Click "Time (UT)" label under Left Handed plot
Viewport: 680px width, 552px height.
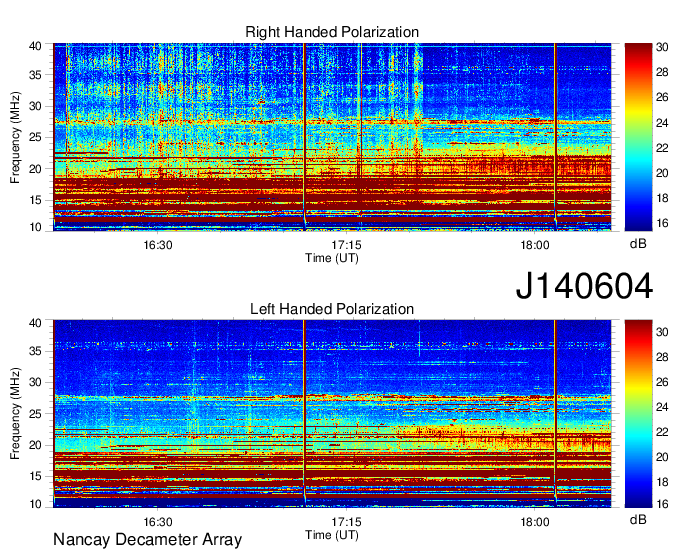point(332,535)
